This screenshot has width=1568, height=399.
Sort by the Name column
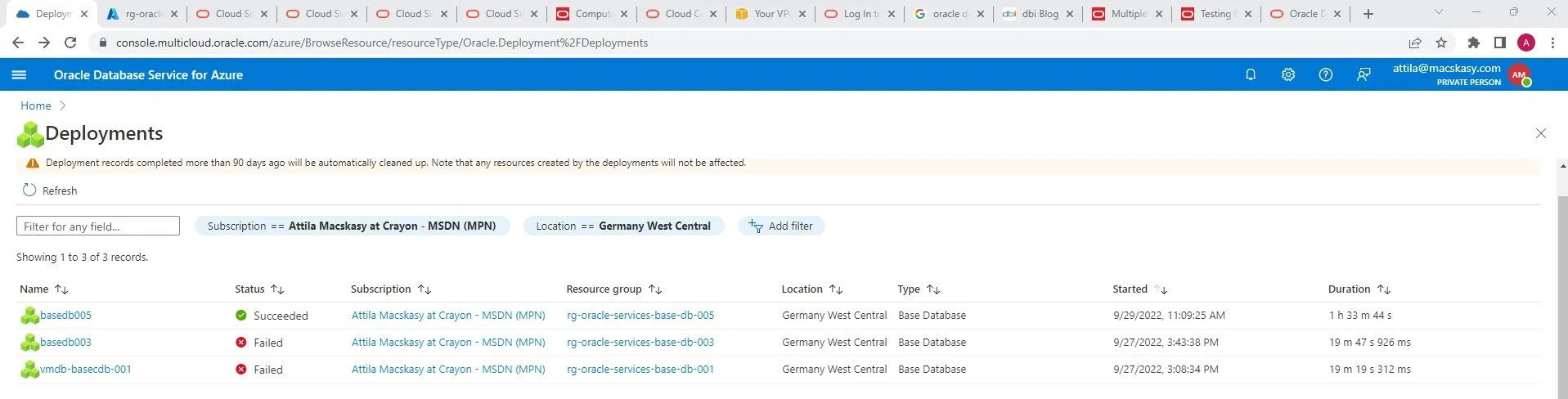tap(61, 289)
